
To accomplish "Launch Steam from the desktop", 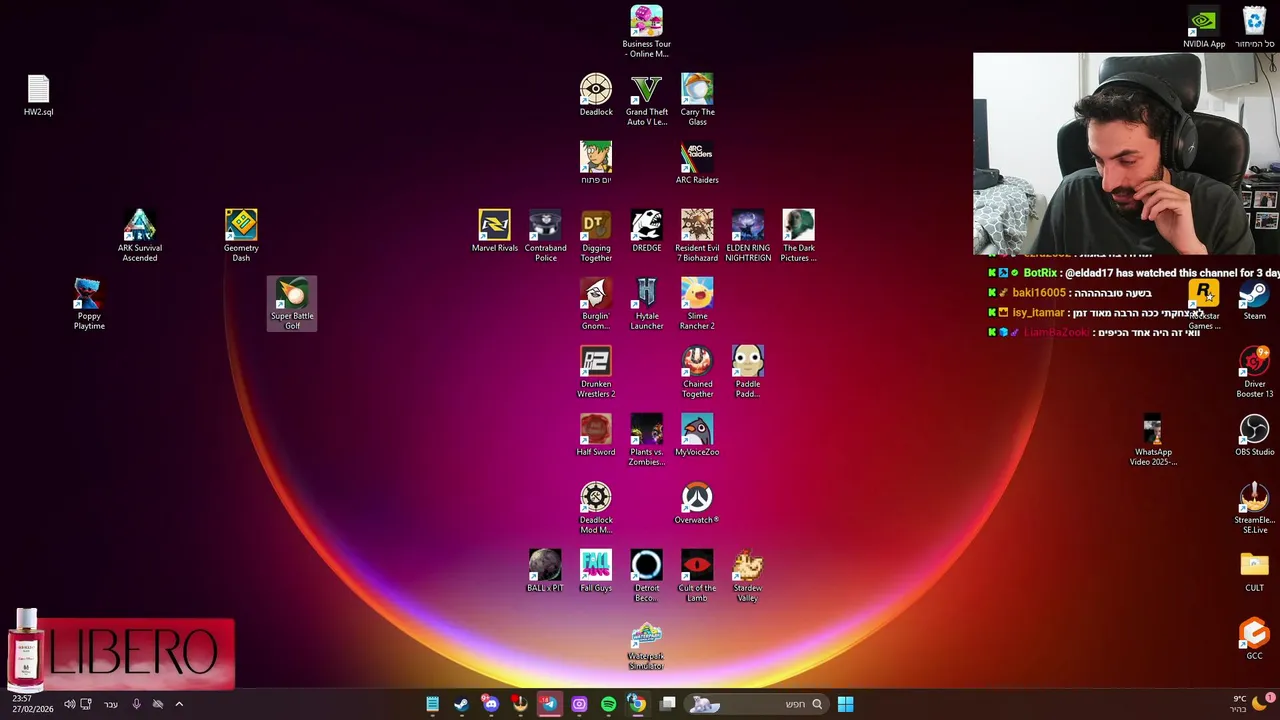I will coord(1254,300).
